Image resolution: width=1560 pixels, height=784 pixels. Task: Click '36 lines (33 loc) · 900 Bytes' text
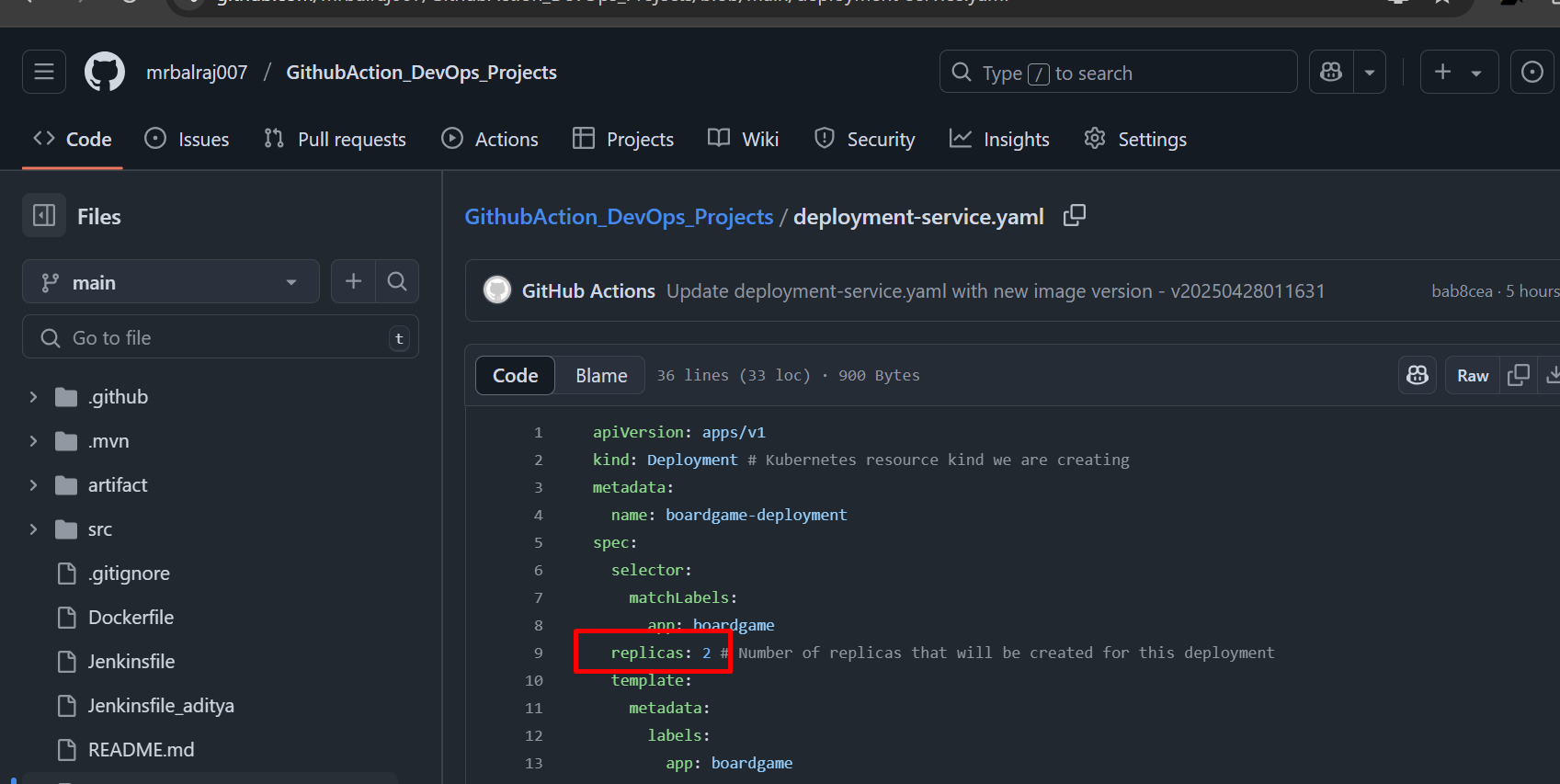[788, 375]
